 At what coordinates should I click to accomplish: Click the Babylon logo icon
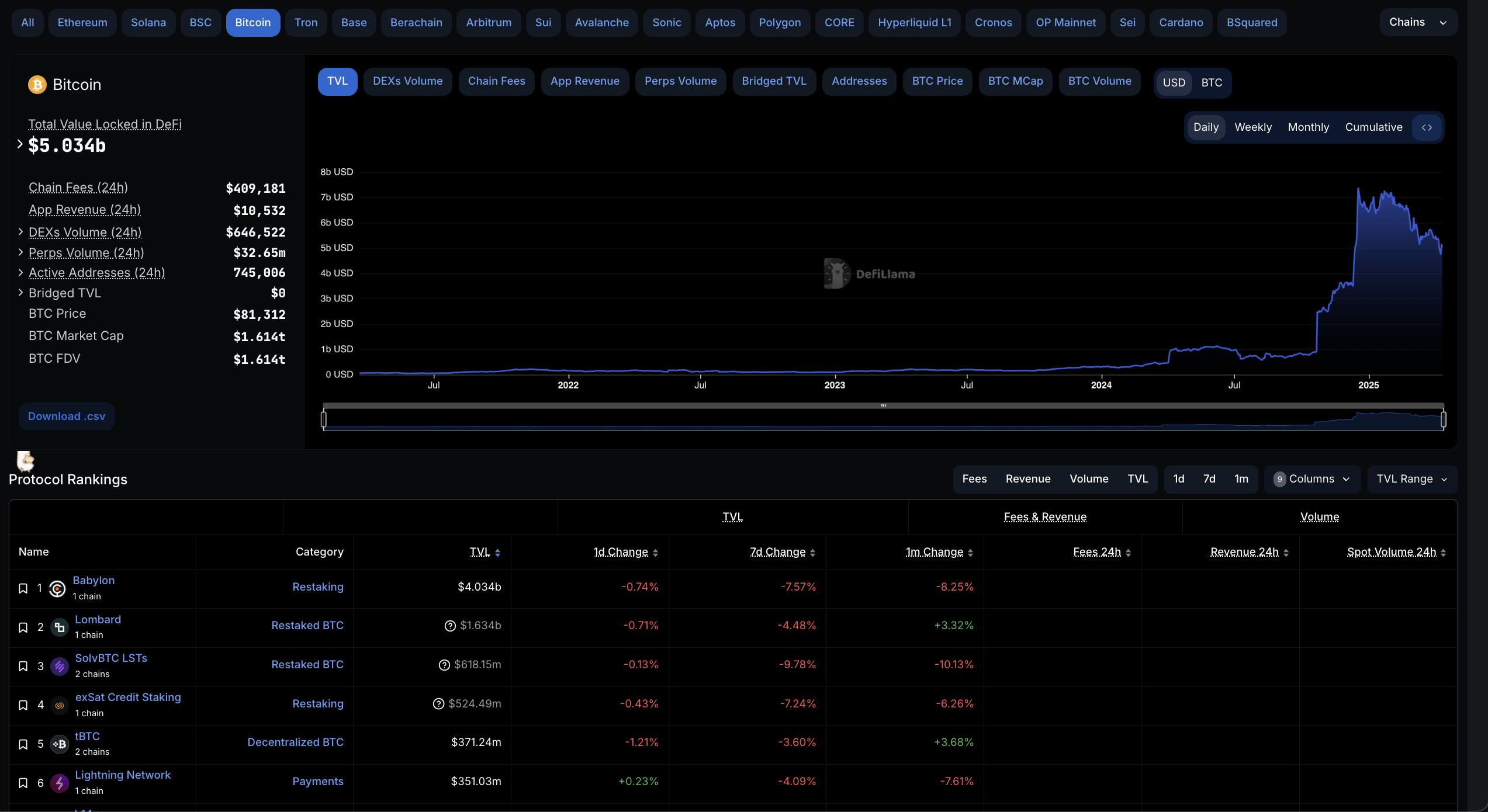pos(57,588)
